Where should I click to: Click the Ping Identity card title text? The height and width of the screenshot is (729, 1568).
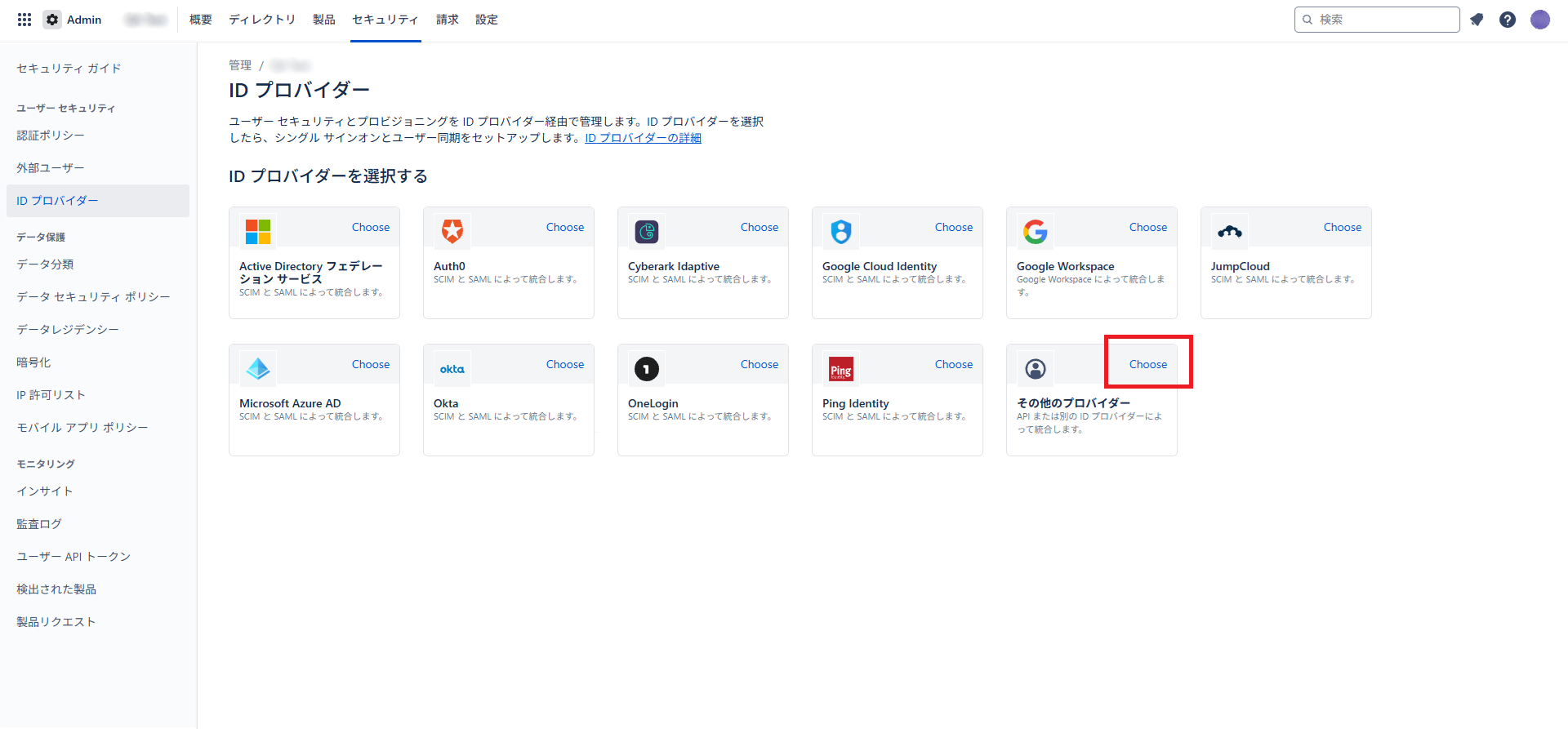(x=856, y=403)
